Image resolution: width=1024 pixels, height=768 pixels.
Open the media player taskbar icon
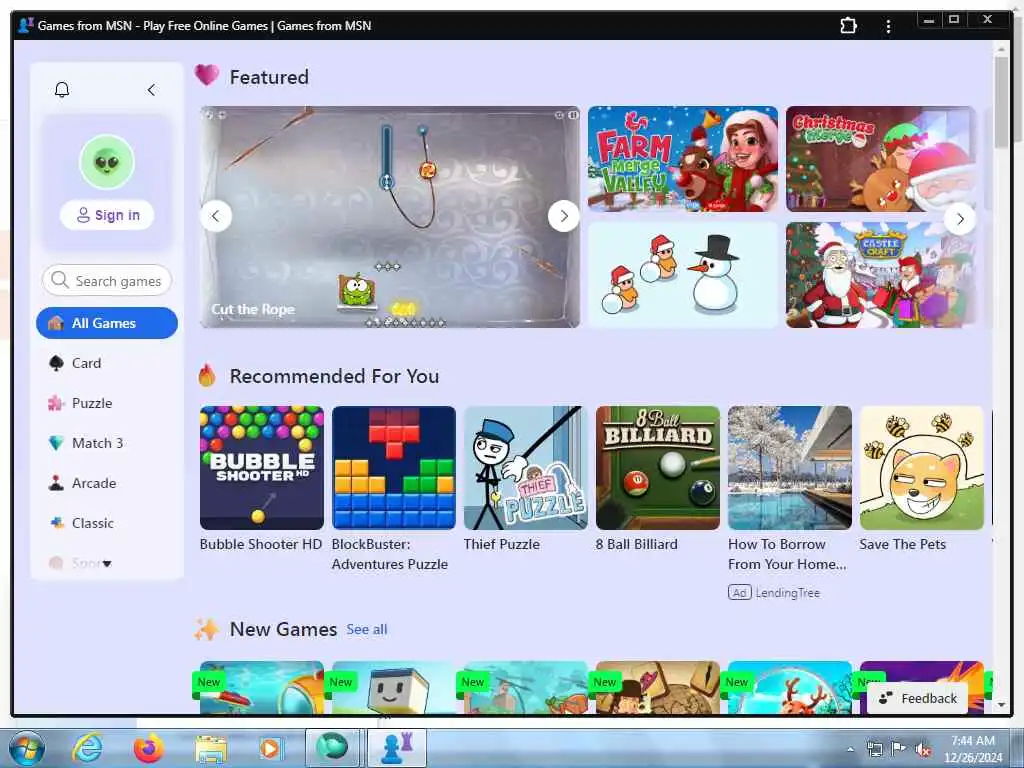(270, 748)
